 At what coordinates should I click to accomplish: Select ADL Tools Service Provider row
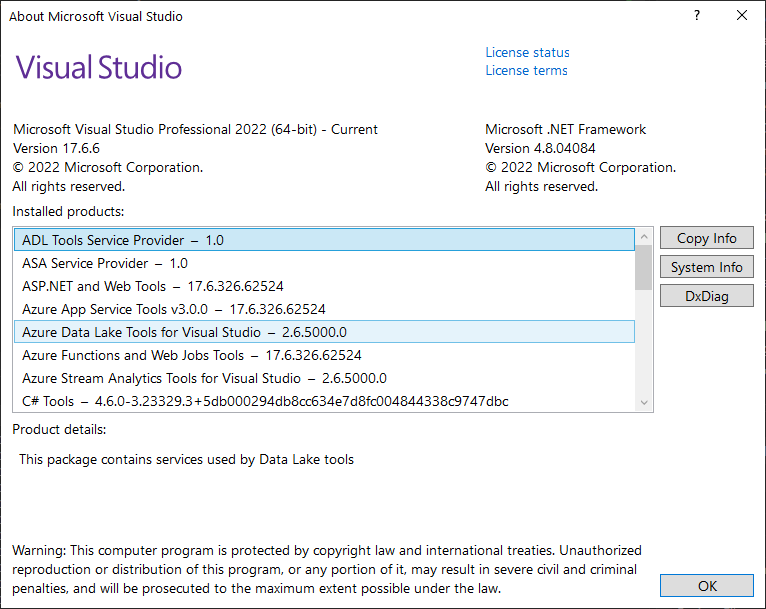[x=324, y=240]
